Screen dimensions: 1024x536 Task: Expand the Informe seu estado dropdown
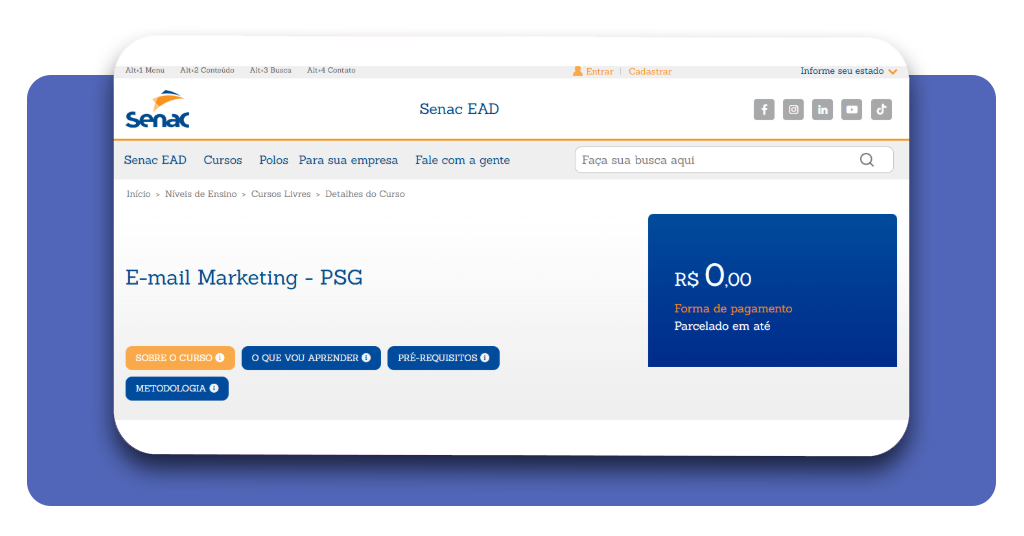pyautogui.click(x=849, y=71)
